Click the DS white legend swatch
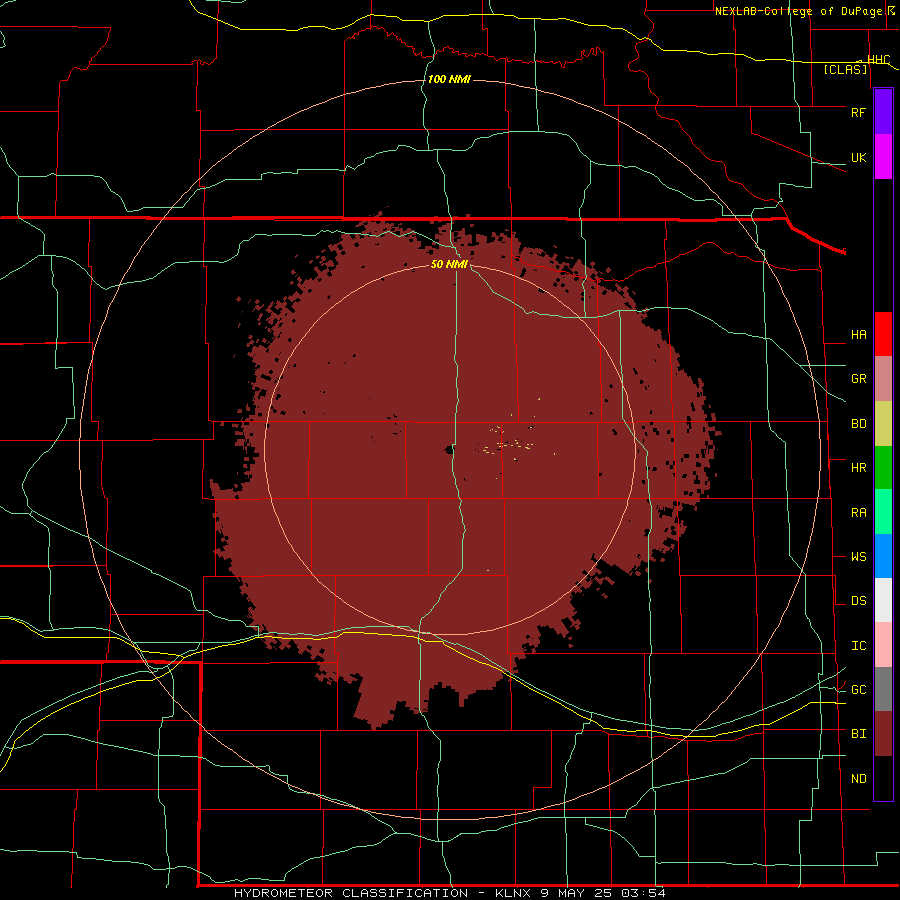Viewport: 900px width, 900px height. [883, 600]
